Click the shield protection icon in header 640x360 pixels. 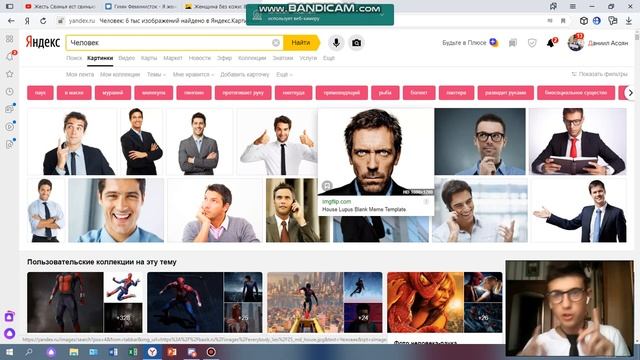(532, 42)
